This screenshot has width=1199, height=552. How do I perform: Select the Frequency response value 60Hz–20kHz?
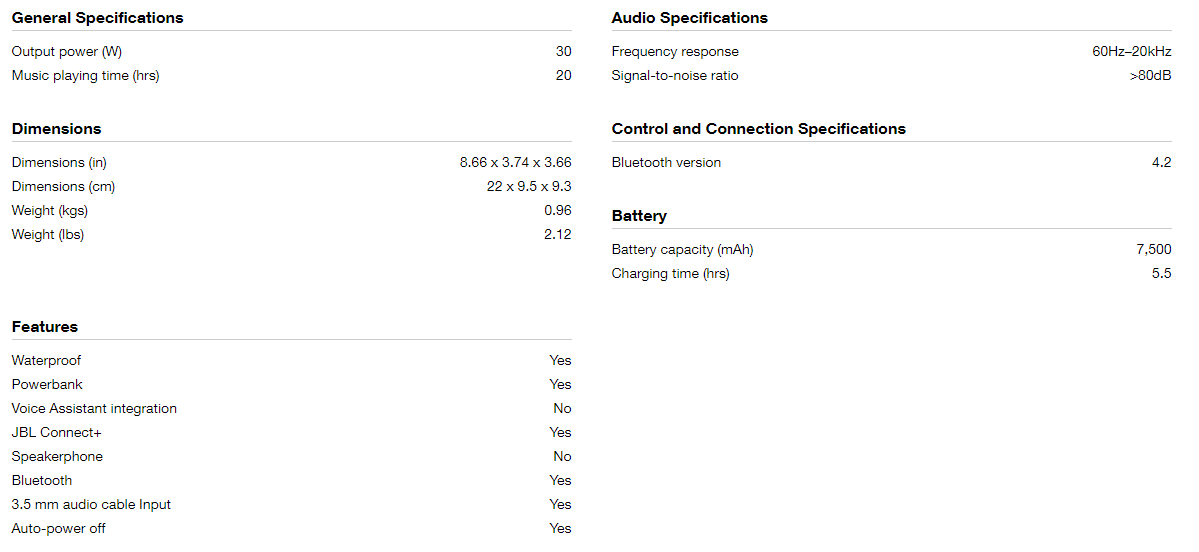1132,52
